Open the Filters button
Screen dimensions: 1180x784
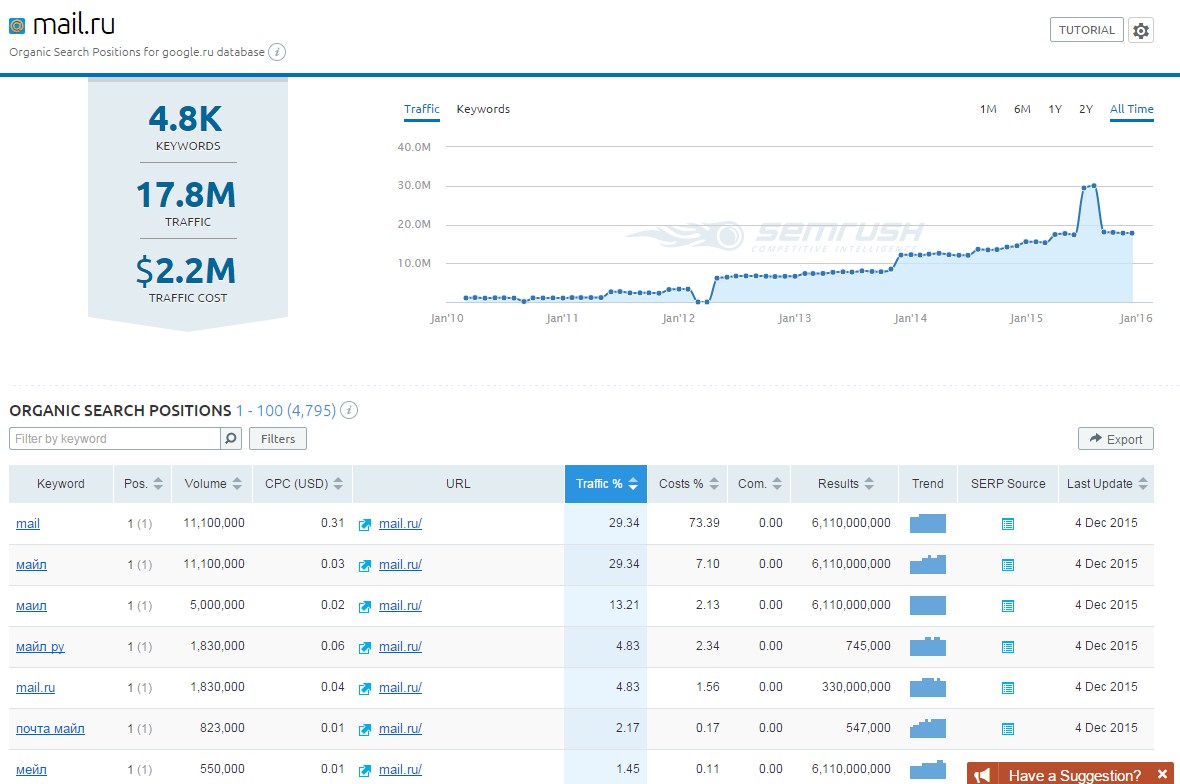point(278,439)
